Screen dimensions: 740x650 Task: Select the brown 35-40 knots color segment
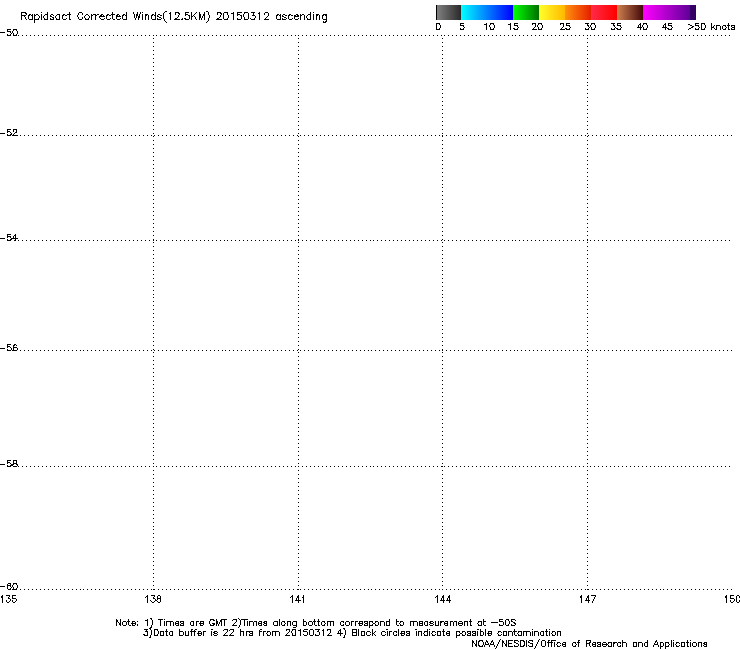point(630,12)
